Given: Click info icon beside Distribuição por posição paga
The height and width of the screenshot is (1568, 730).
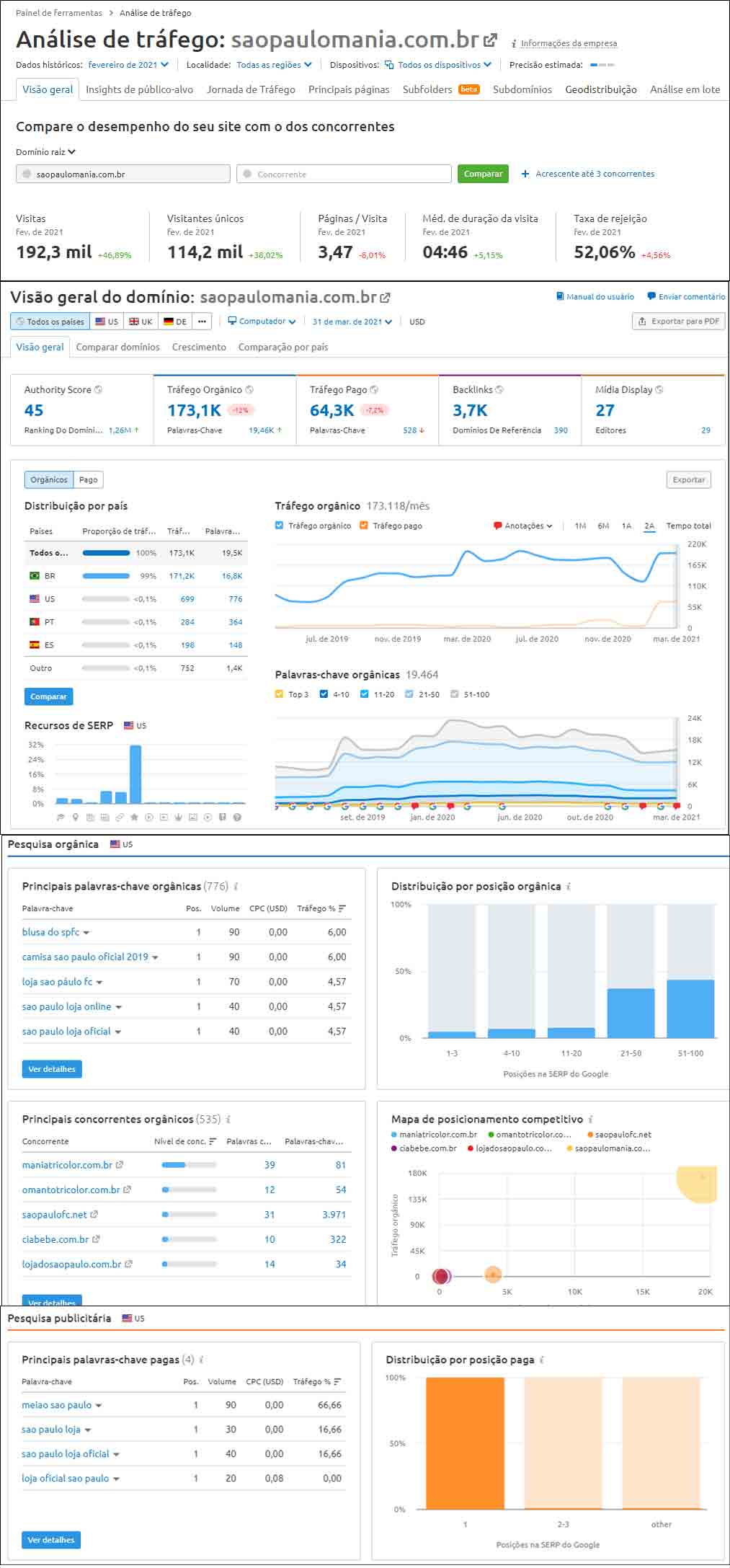Looking at the screenshot, I should tap(541, 1360).
